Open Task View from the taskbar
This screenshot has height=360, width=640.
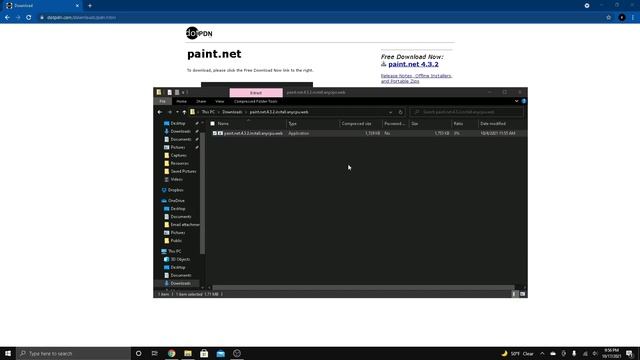click(154, 353)
